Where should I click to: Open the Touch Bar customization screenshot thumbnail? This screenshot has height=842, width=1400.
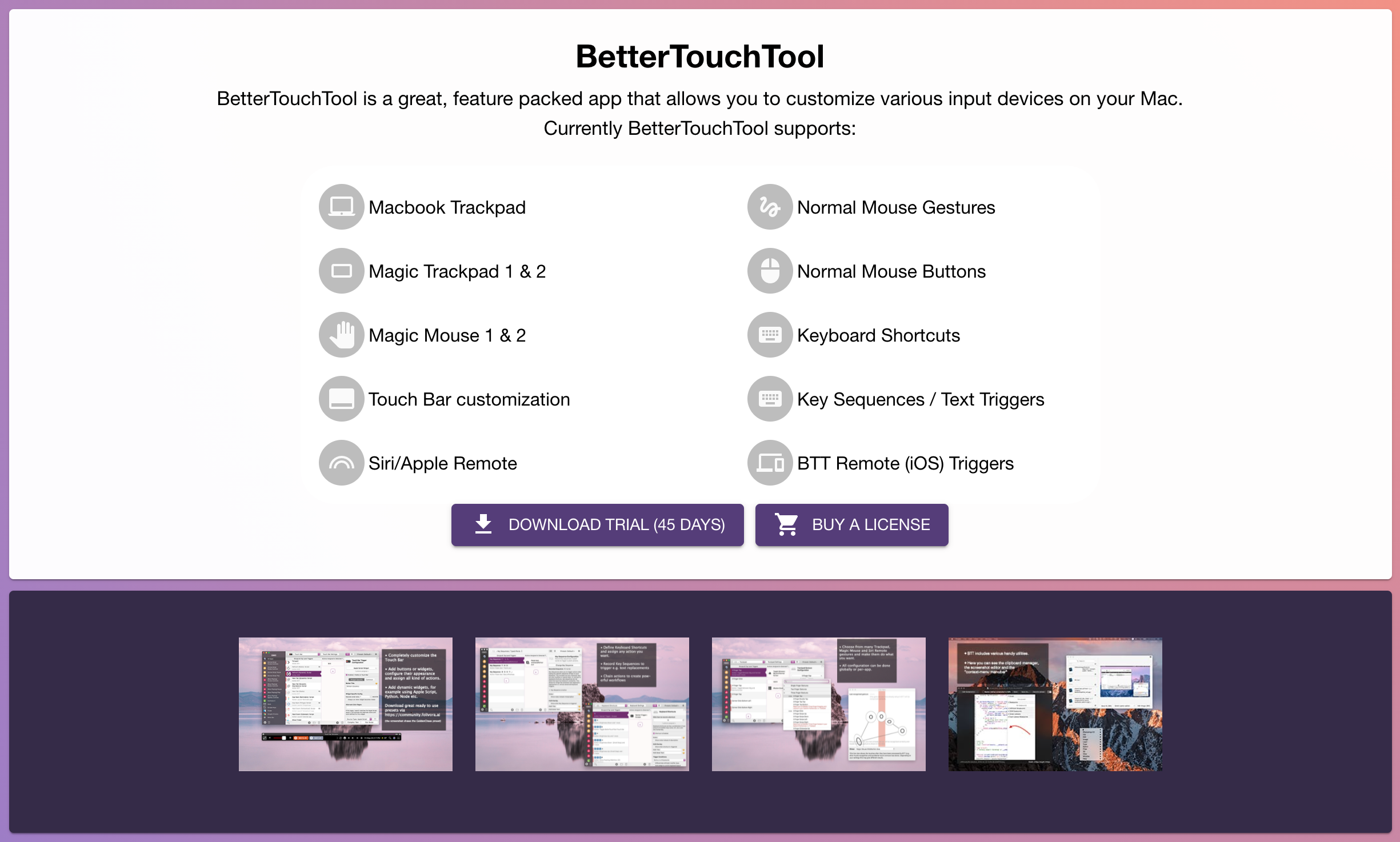click(345, 704)
